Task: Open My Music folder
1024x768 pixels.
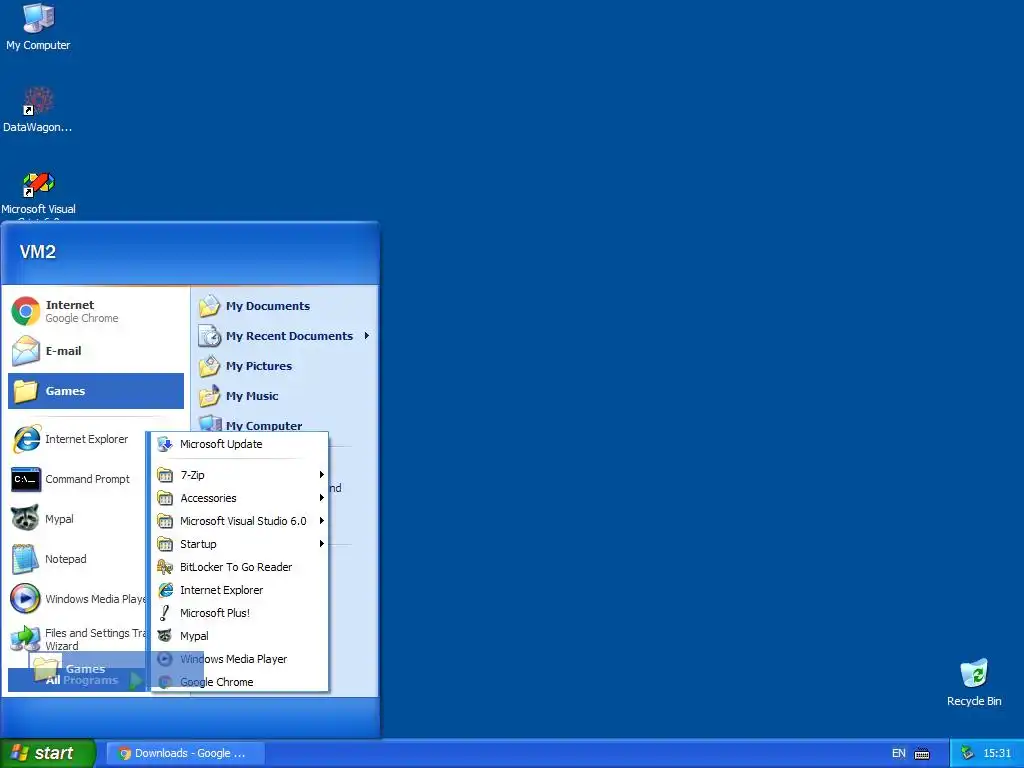Action: click(284, 396)
